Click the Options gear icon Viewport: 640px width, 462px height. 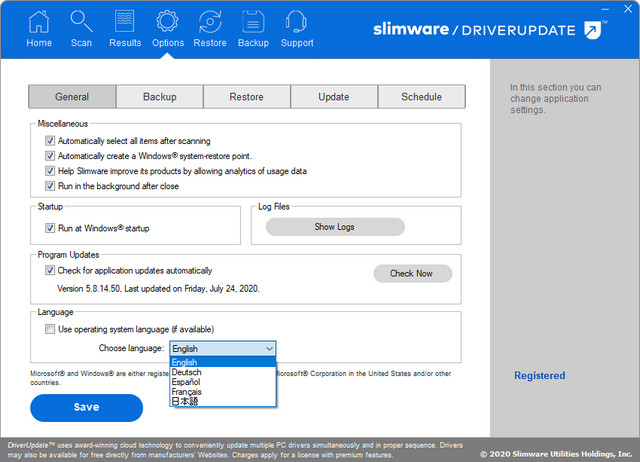point(168,22)
